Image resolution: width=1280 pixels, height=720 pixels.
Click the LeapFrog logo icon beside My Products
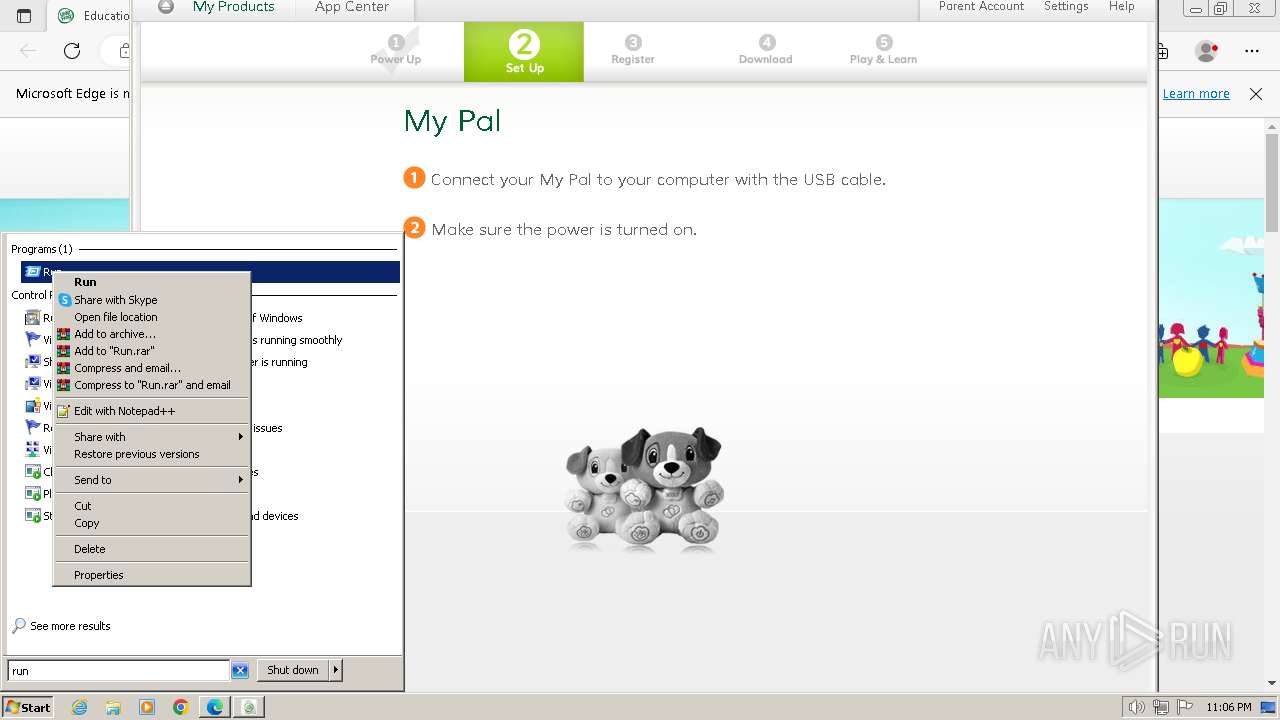[x=166, y=7]
